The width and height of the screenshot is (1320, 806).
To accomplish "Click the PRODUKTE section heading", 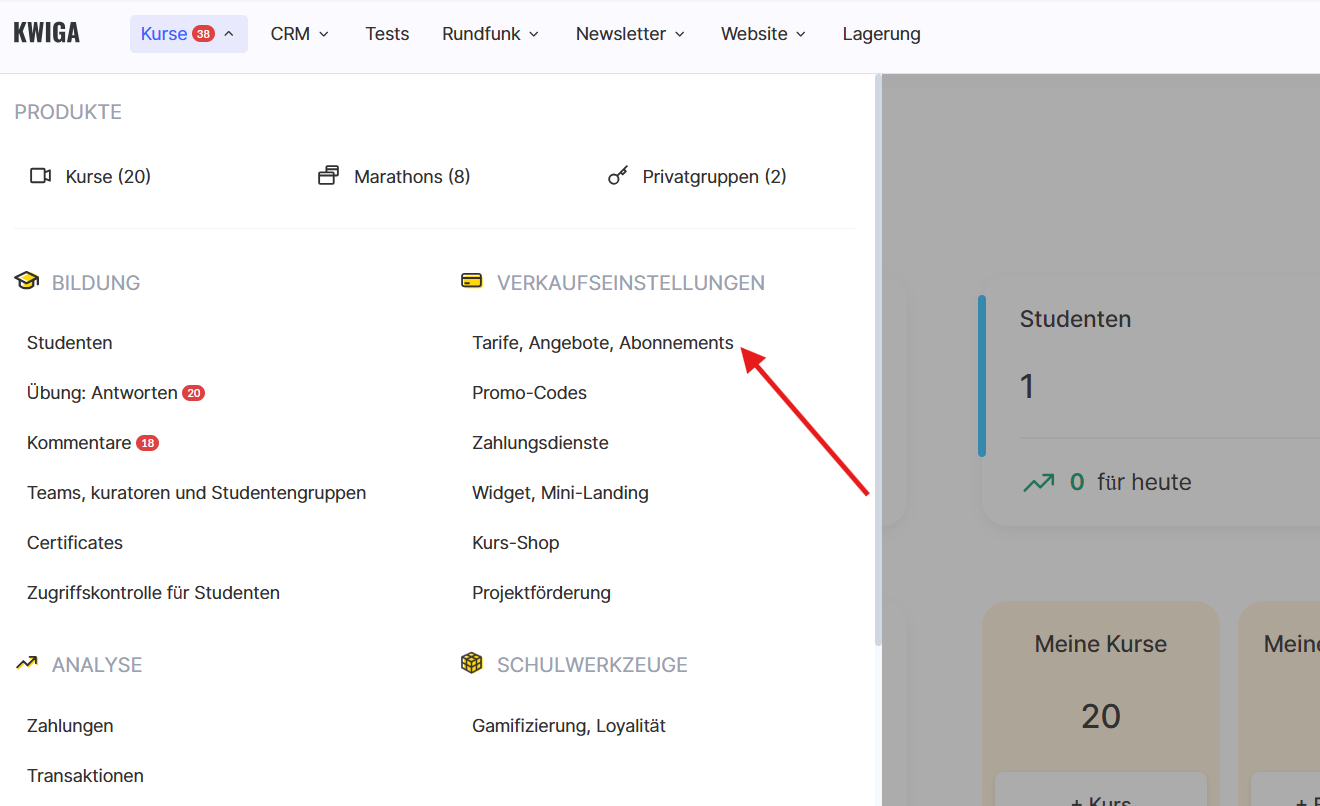I will 68,112.
